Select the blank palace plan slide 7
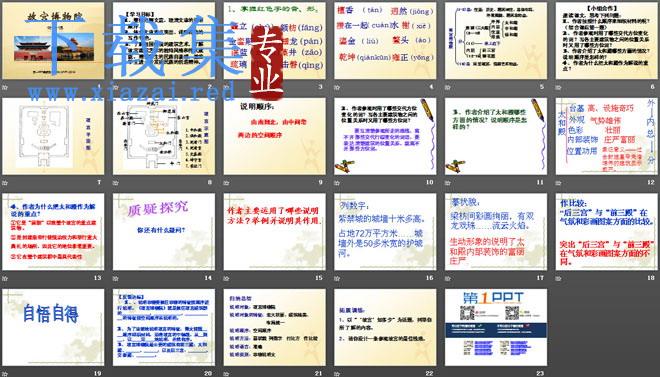The height and width of the screenshot is (377, 660). pos(53,136)
